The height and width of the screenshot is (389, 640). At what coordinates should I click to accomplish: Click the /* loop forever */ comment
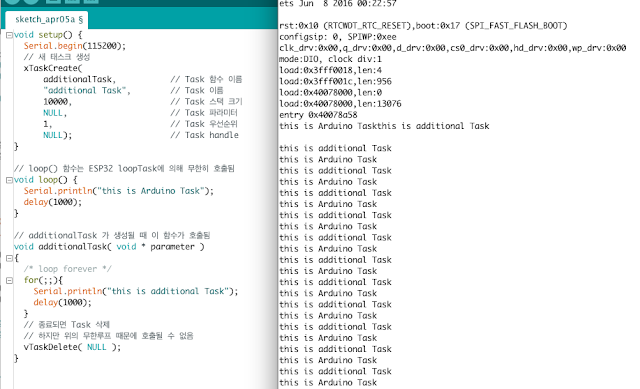67,269
